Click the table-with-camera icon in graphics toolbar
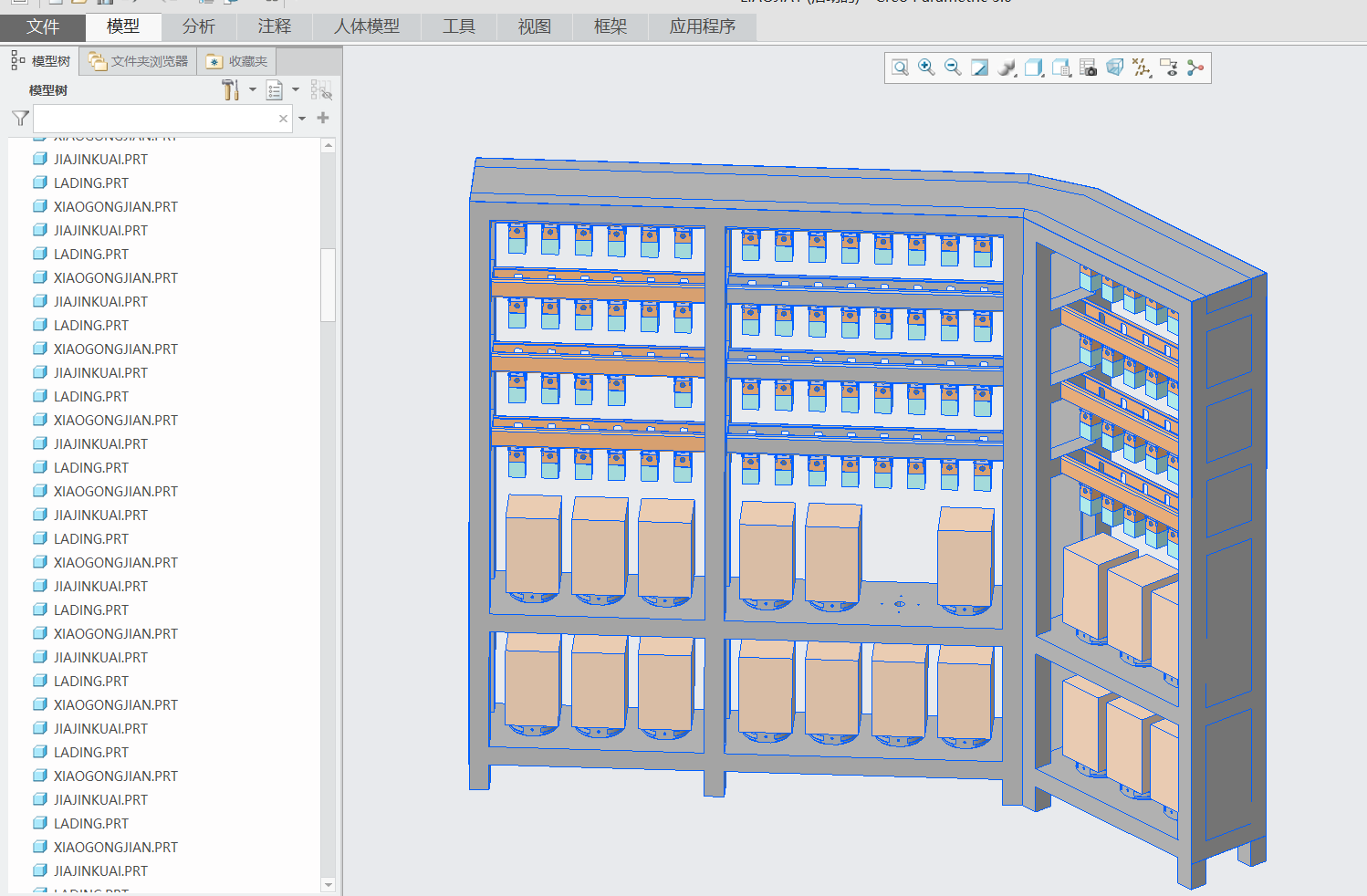The height and width of the screenshot is (896, 1367). click(1088, 68)
